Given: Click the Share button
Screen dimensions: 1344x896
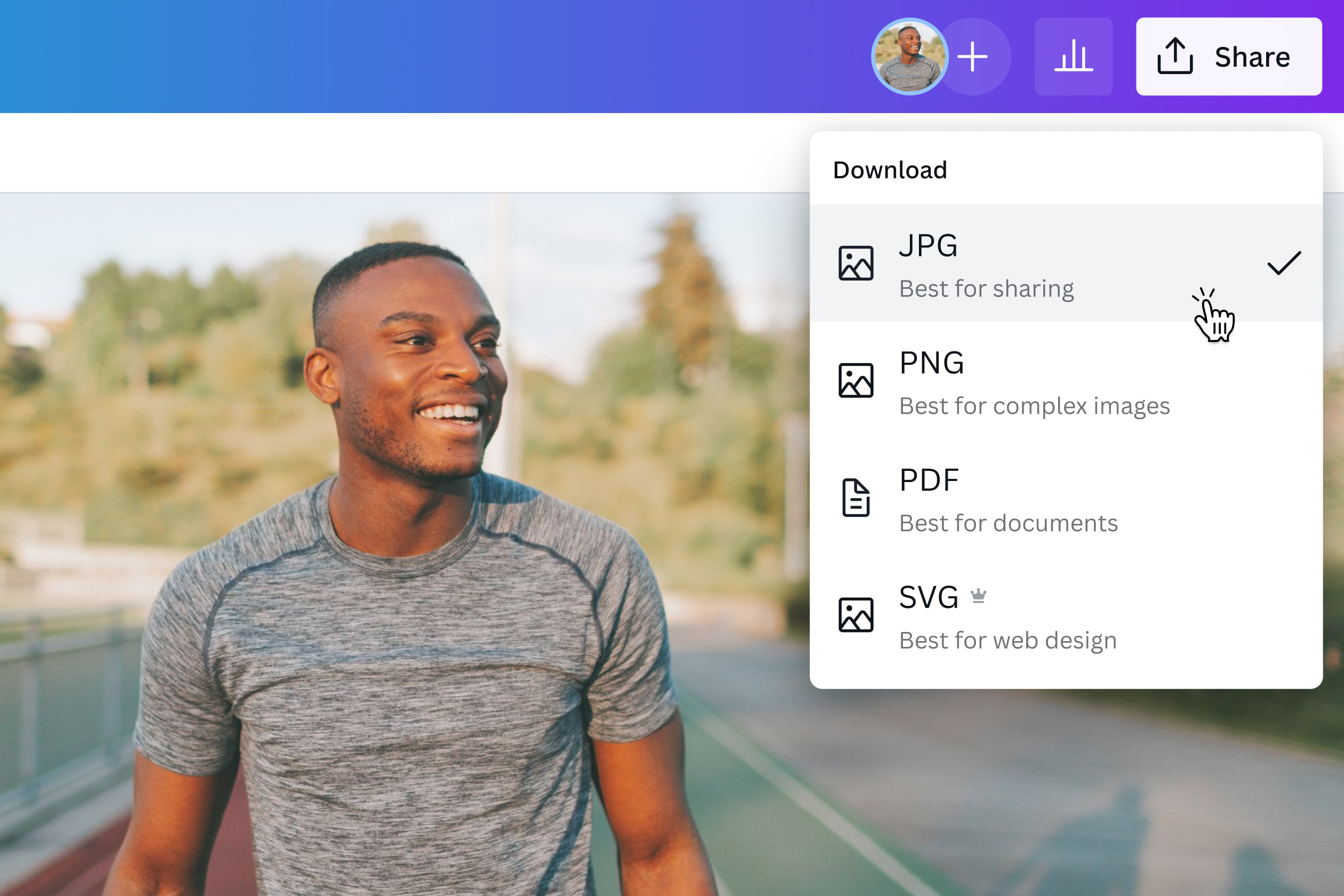Looking at the screenshot, I should point(1229,55).
